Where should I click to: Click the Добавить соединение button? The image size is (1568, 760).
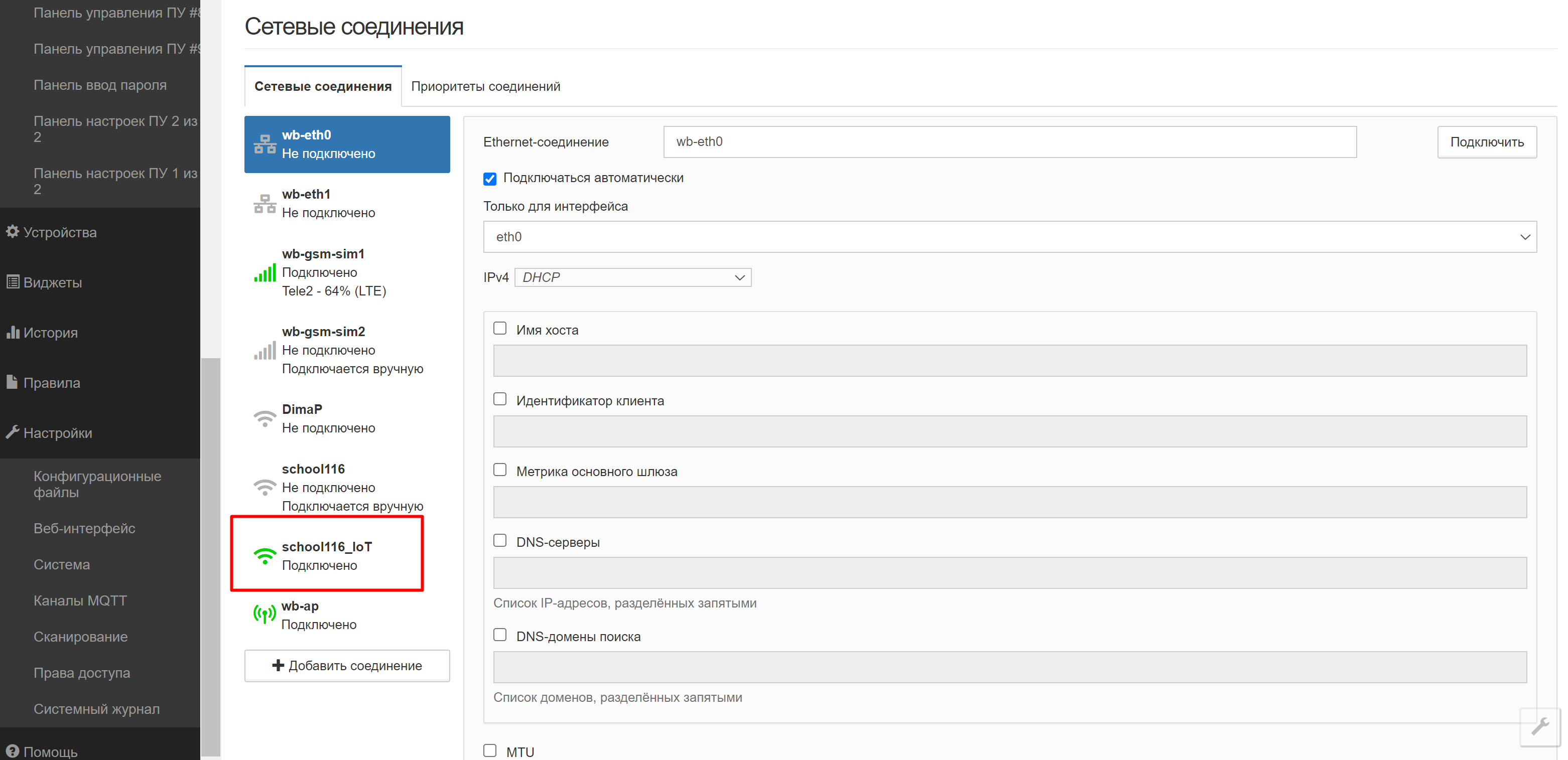tap(347, 666)
